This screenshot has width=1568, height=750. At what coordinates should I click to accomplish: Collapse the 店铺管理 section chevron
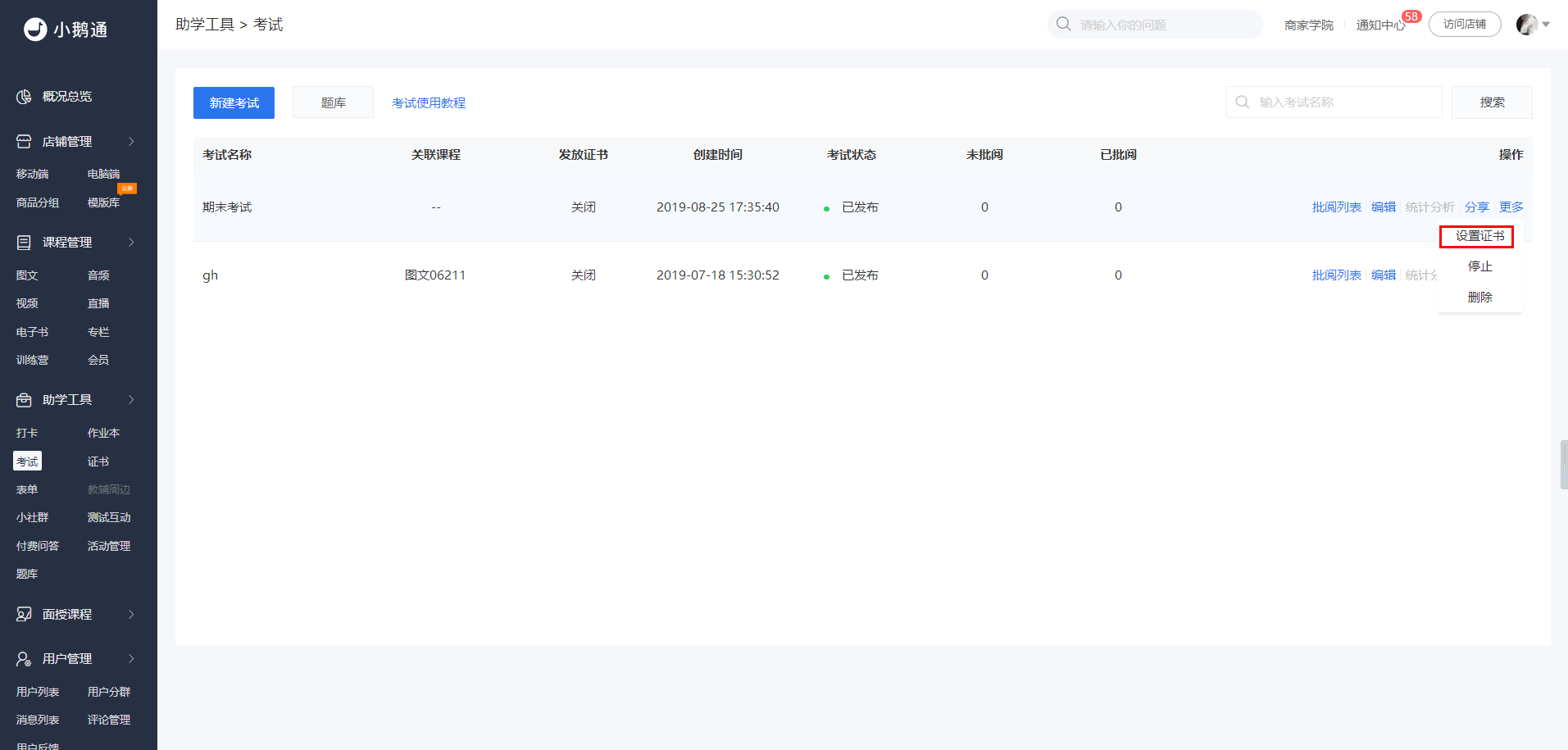click(x=131, y=142)
